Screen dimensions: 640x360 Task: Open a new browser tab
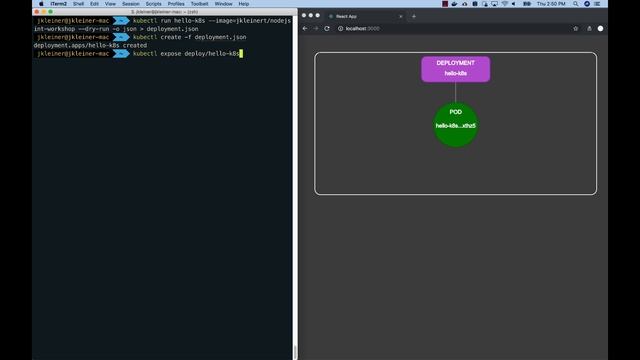click(x=413, y=16)
